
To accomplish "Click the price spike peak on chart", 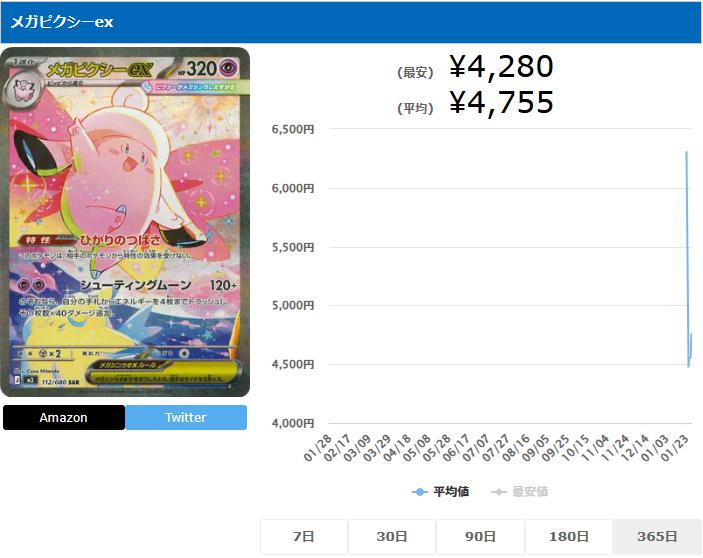I will 686,152.
